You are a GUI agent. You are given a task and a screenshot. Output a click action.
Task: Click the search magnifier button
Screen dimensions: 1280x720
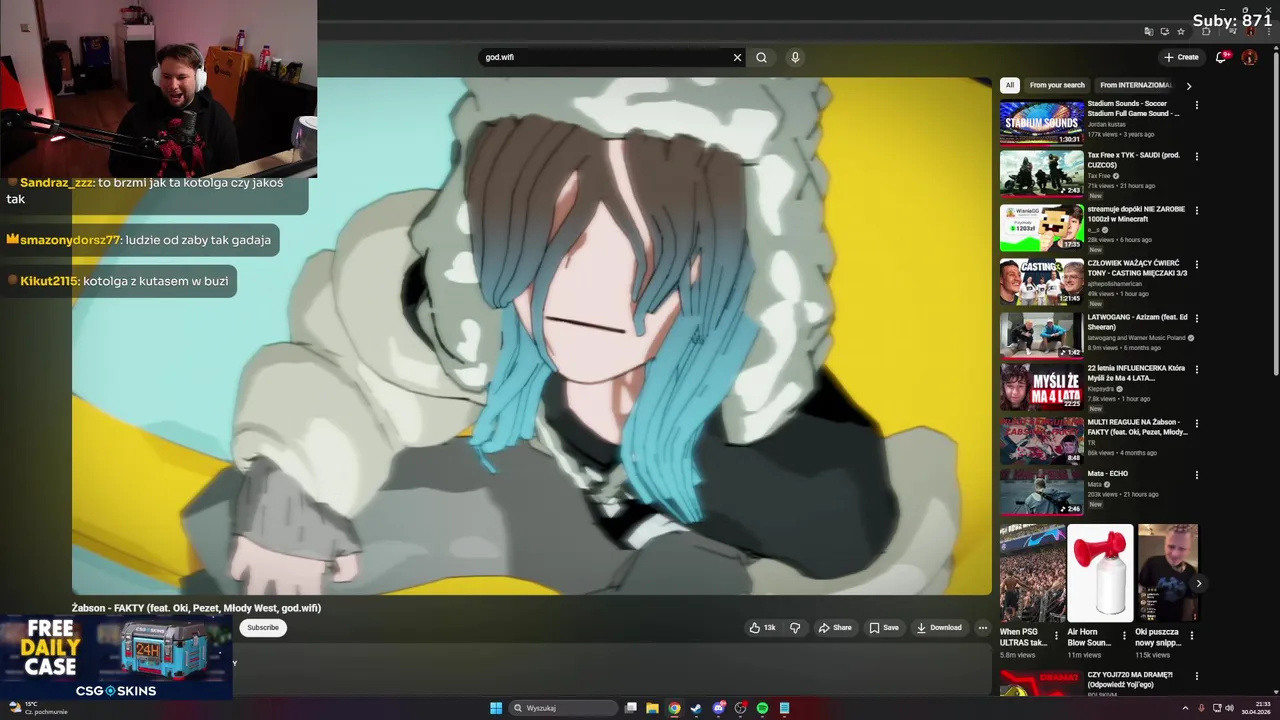click(x=761, y=57)
